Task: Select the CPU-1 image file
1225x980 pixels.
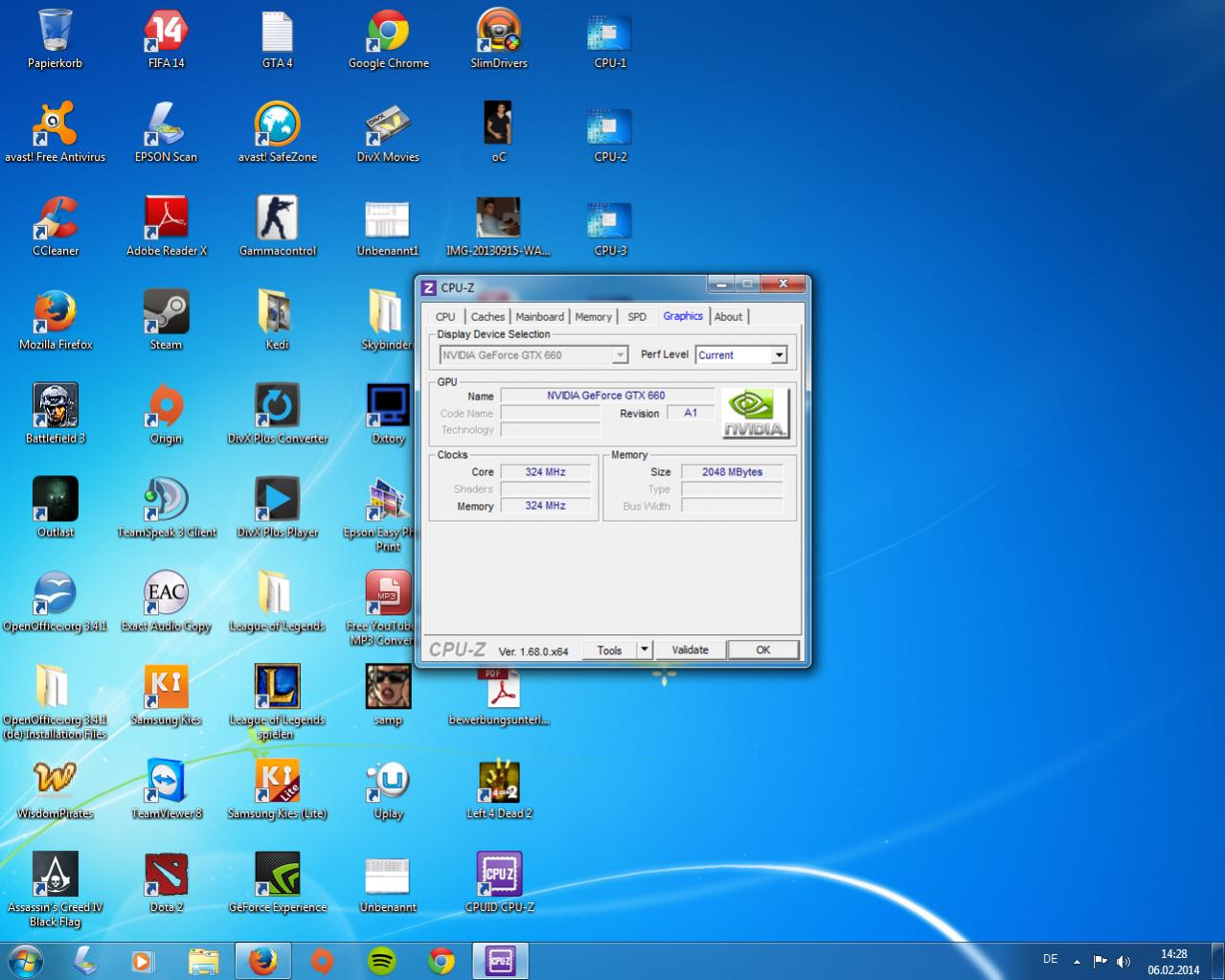Action: (x=610, y=39)
